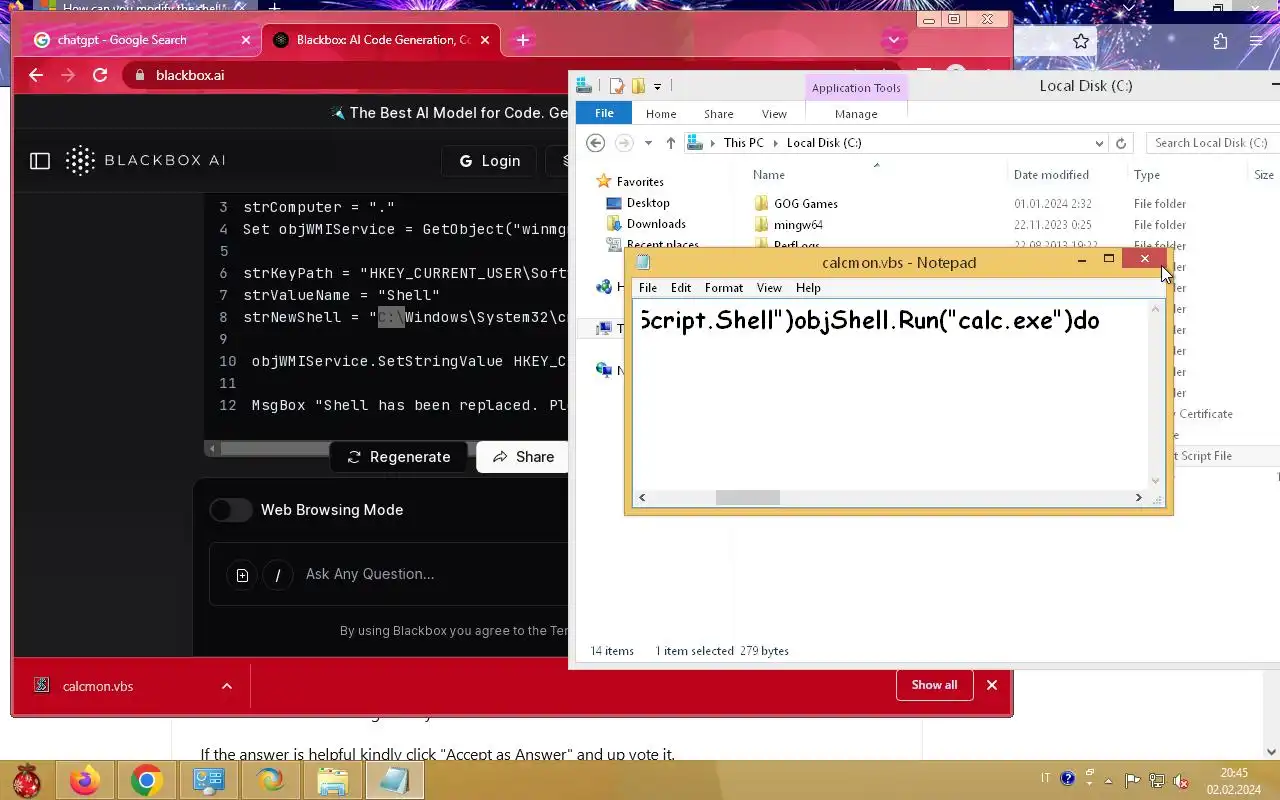Switch to the Blackbox AI Code Generation tab
The width and height of the screenshot is (1280, 800).
coord(380,40)
